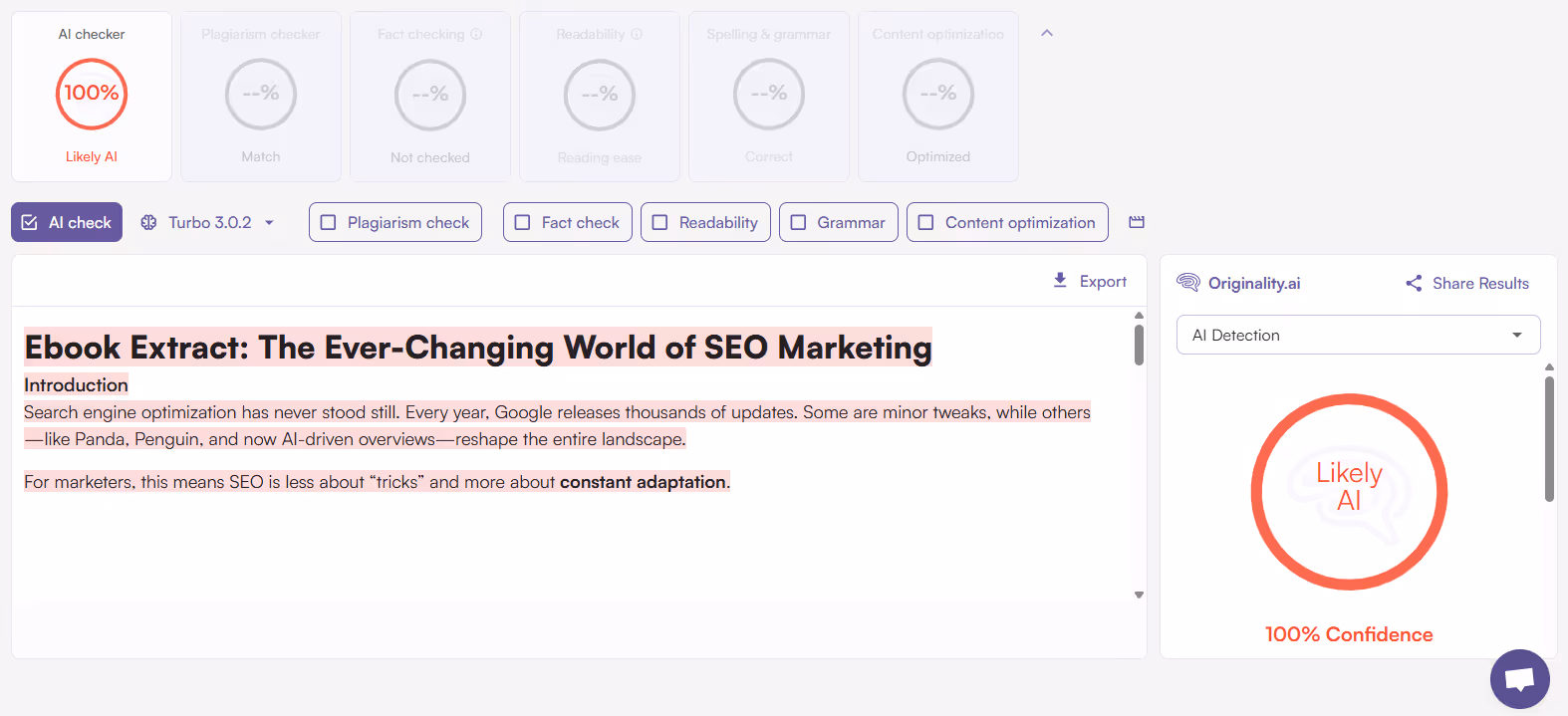Click the document scrollbar up arrow
1568x716 pixels.
pos(1139,316)
